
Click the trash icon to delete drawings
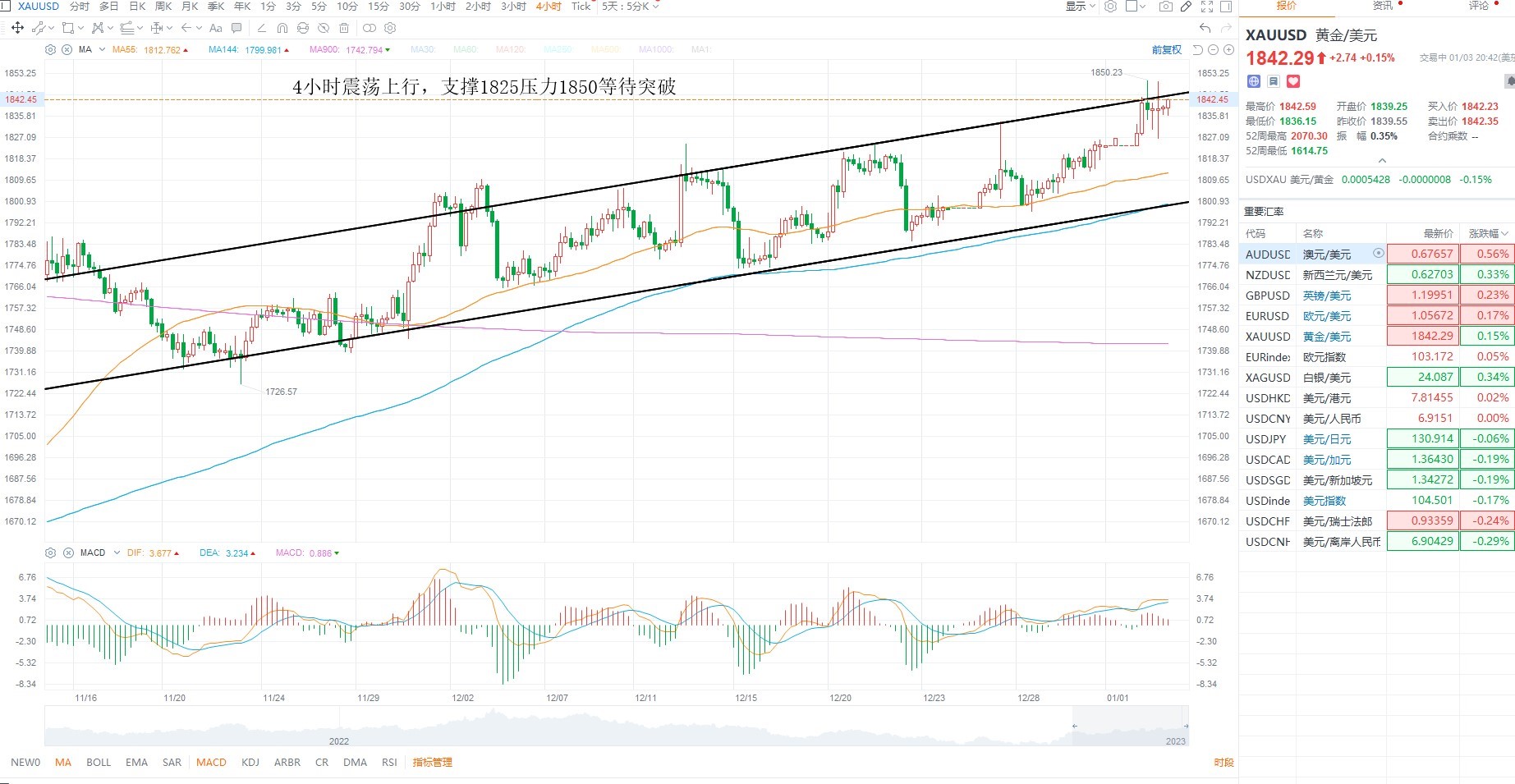(x=344, y=28)
